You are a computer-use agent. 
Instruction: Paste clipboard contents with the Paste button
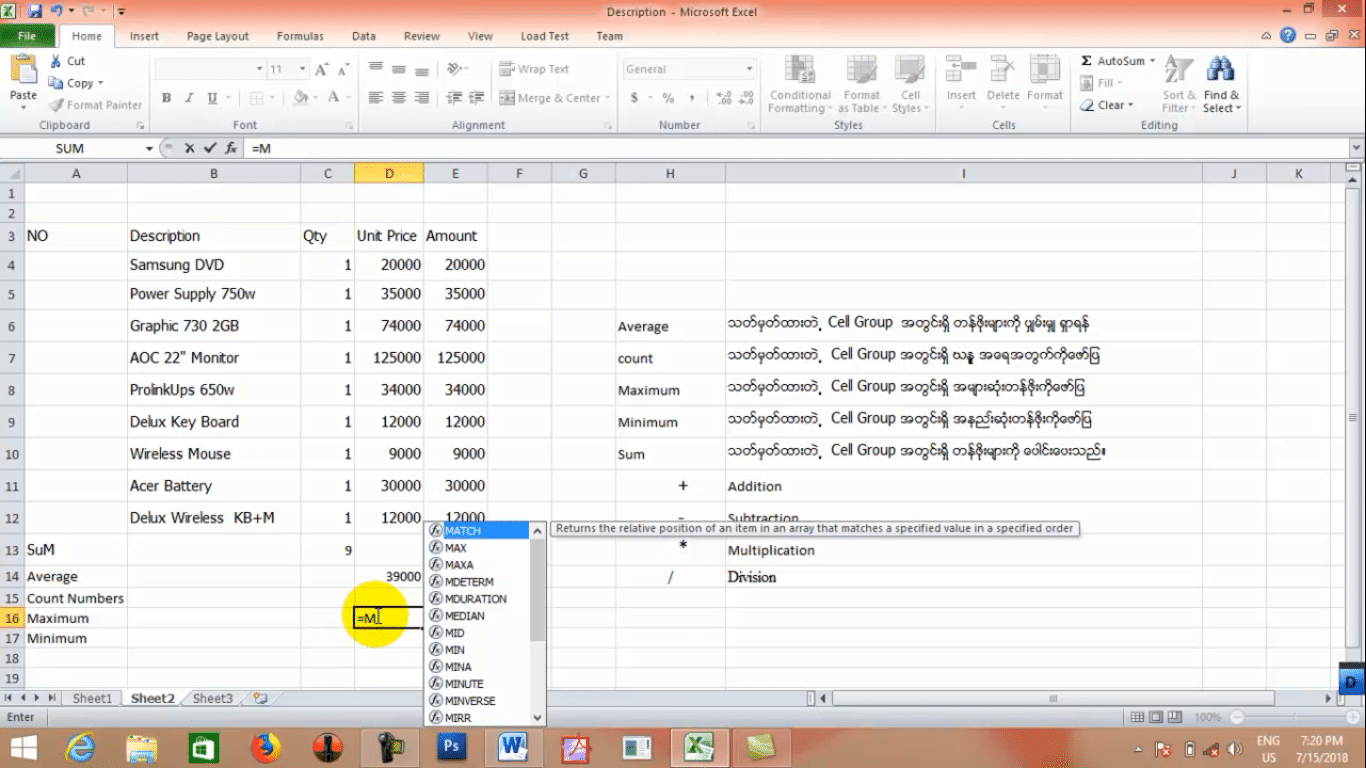click(x=23, y=80)
